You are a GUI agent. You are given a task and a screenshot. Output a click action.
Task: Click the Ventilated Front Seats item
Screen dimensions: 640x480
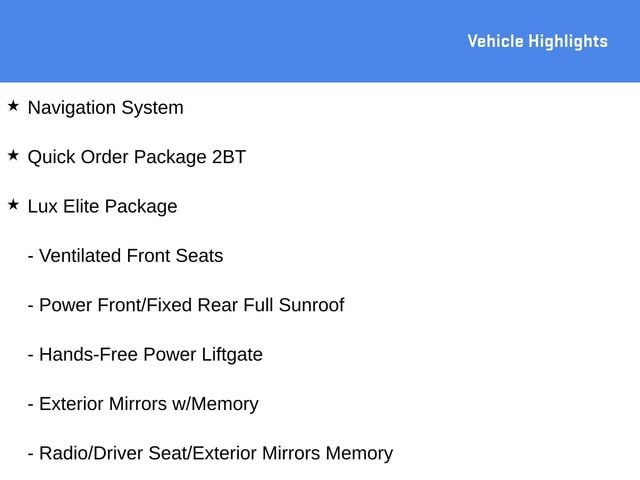[x=125, y=256]
